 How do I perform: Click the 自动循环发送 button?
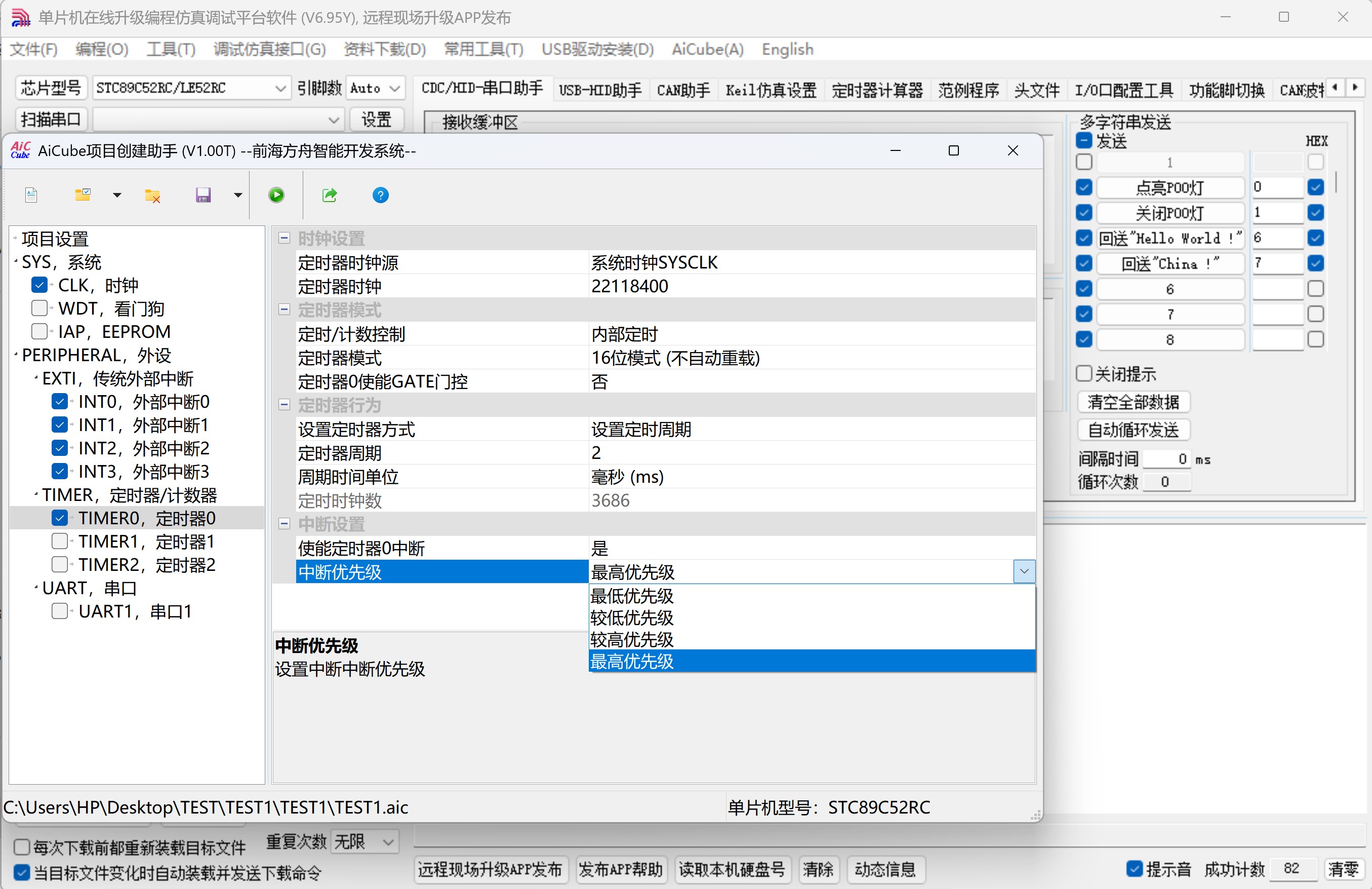[x=1134, y=430]
